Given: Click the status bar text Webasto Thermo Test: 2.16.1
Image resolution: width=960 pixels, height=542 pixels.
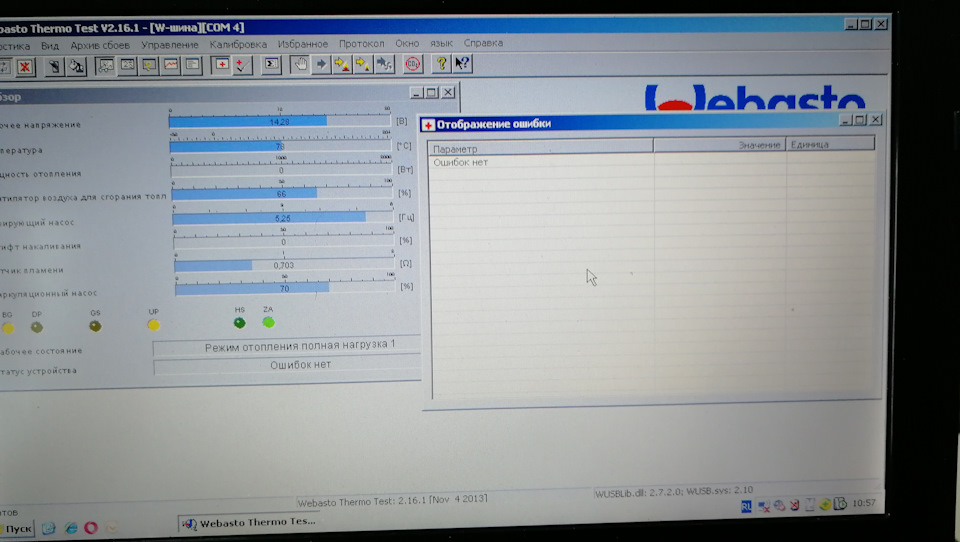Looking at the screenshot, I should [392, 501].
